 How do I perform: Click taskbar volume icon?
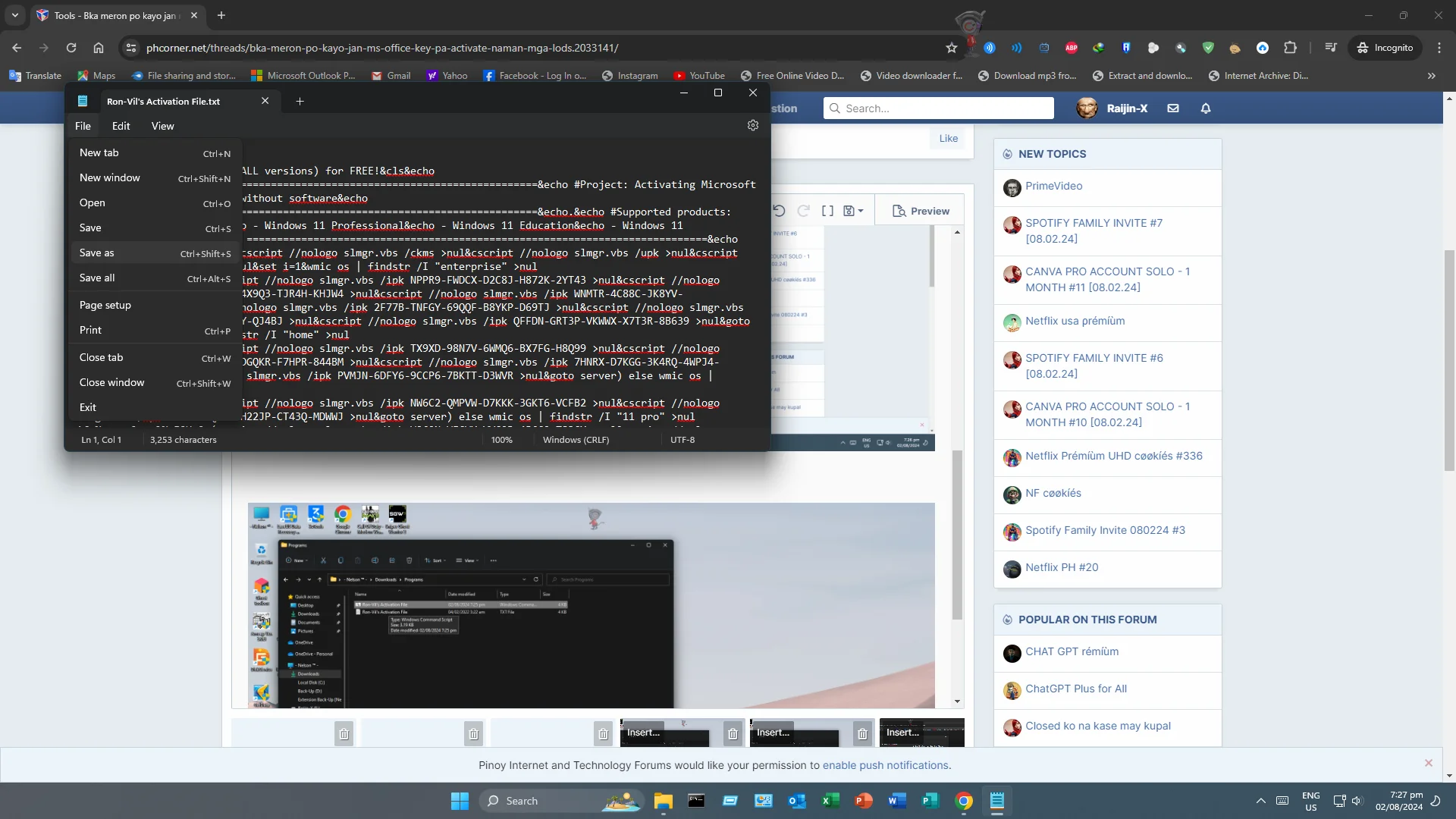pos(1357,801)
